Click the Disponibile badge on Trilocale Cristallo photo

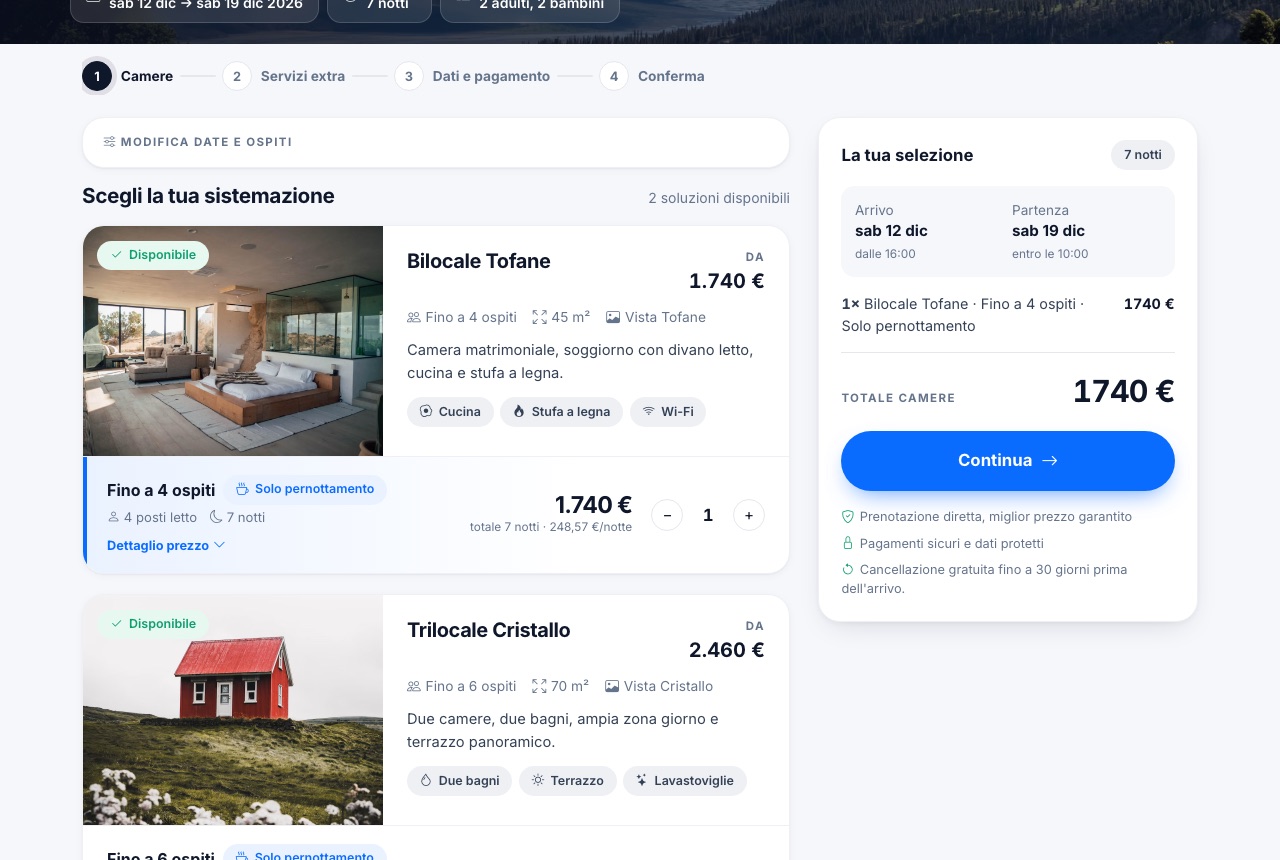pos(153,624)
